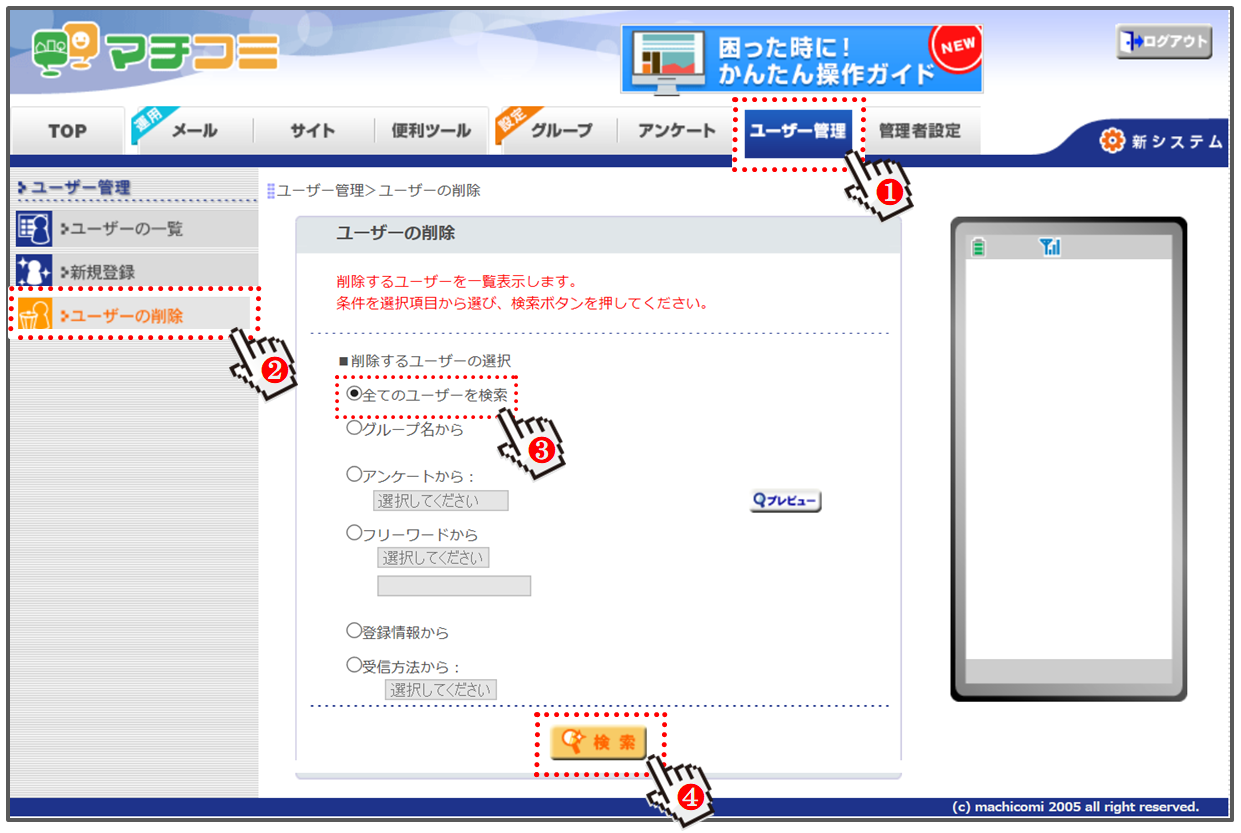The width and height of the screenshot is (1241, 833).
Task: Expand the フリーワードから selection dropdown
Action: 433,557
